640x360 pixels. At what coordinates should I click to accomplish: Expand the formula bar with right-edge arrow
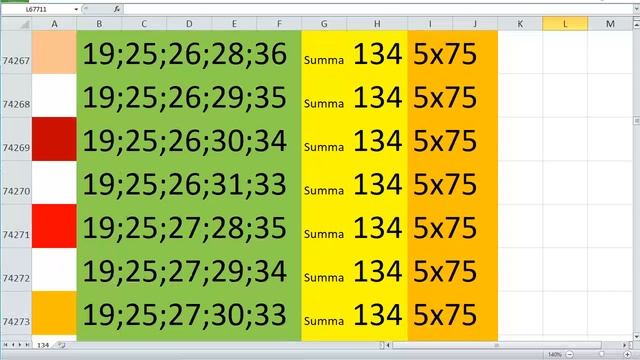(x=636, y=9)
